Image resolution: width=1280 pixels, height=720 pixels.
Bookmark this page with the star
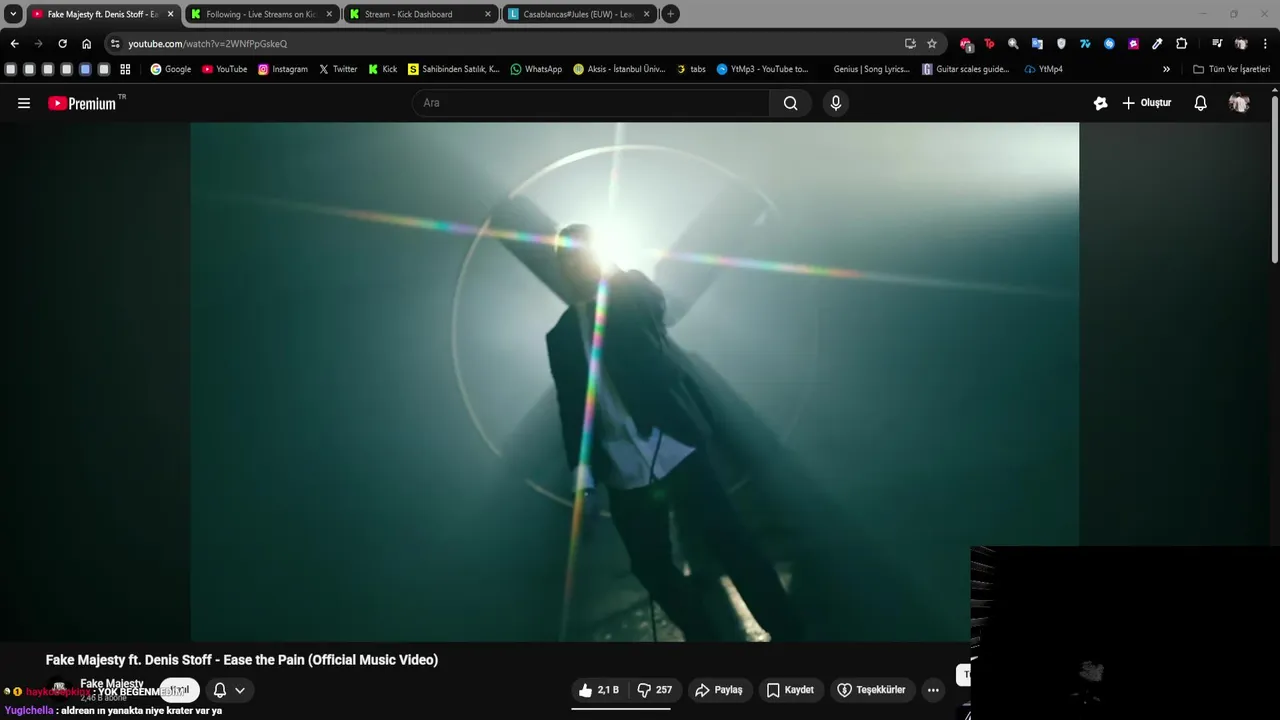click(x=932, y=44)
